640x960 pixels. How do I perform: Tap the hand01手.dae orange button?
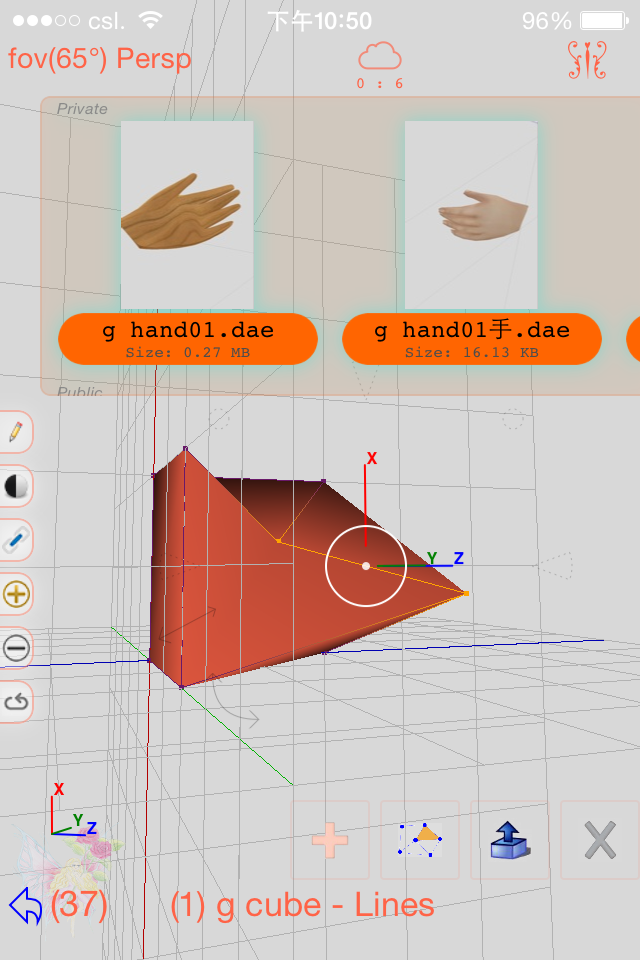pos(472,339)
